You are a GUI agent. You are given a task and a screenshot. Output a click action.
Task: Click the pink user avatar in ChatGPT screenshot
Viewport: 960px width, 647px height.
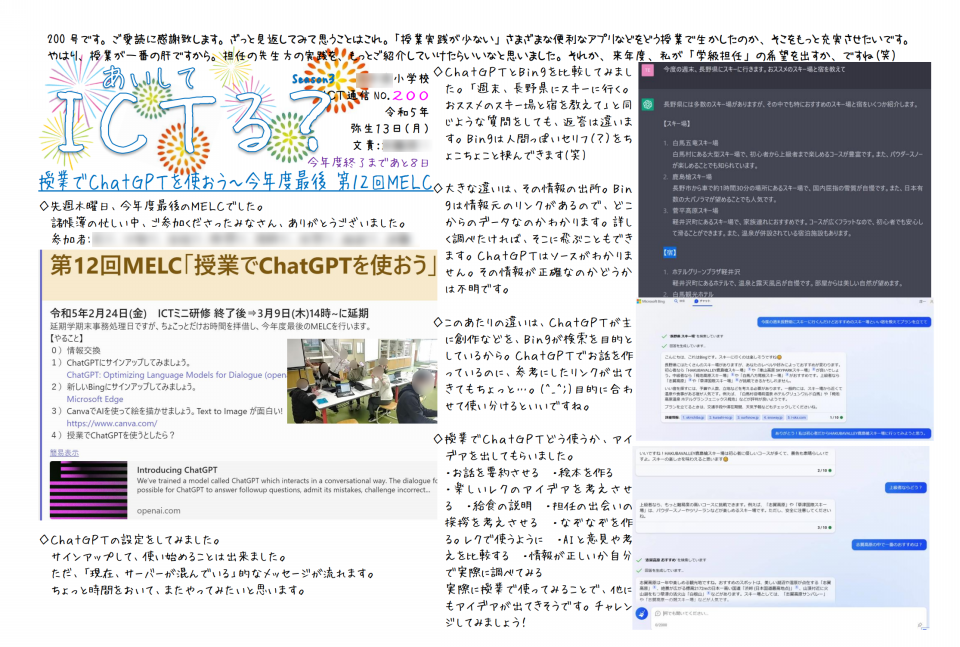(647, 70)
